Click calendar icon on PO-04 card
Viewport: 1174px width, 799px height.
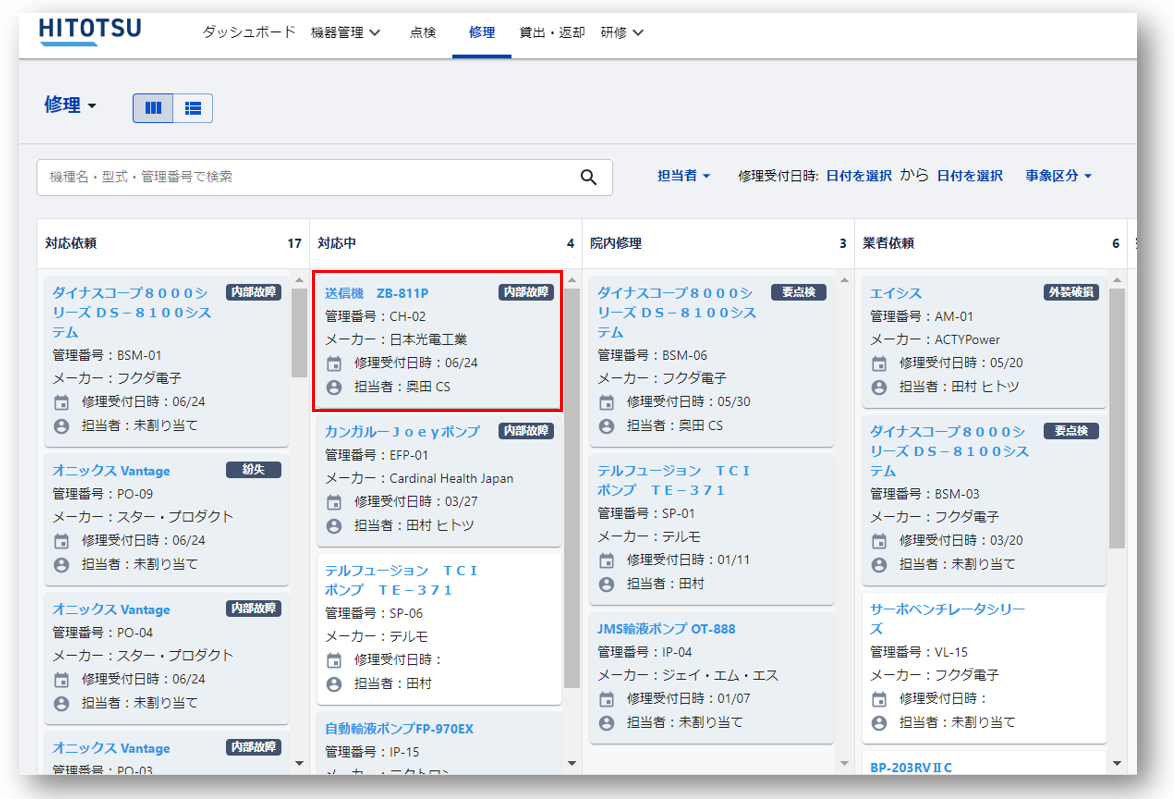pos(61,680)
